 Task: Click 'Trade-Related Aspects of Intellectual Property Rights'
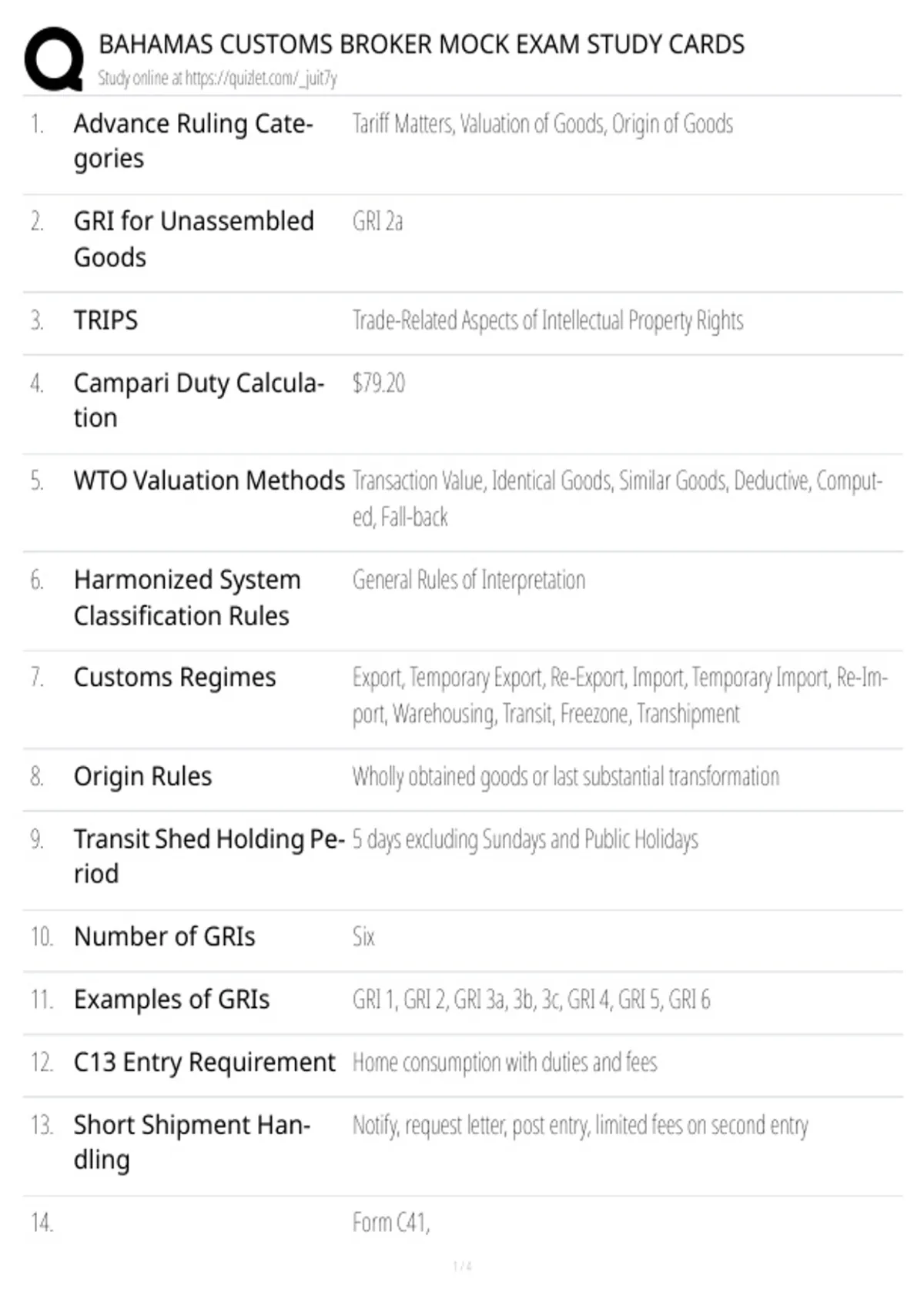point(547,320)
